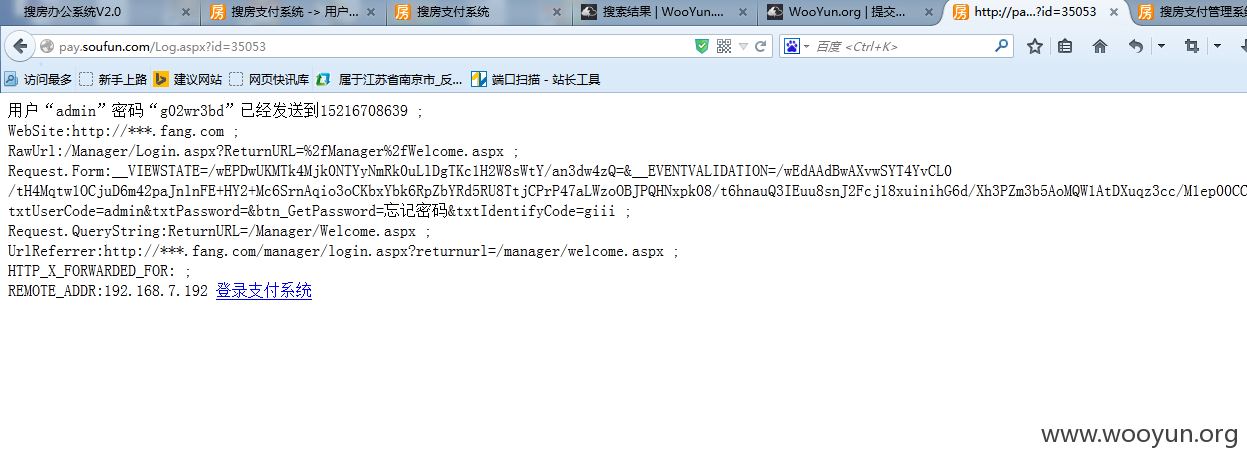The width and height of the screenshot is (1247, 463).
Task: Click the UrlReferrer line
Action: tap(343, 251)
